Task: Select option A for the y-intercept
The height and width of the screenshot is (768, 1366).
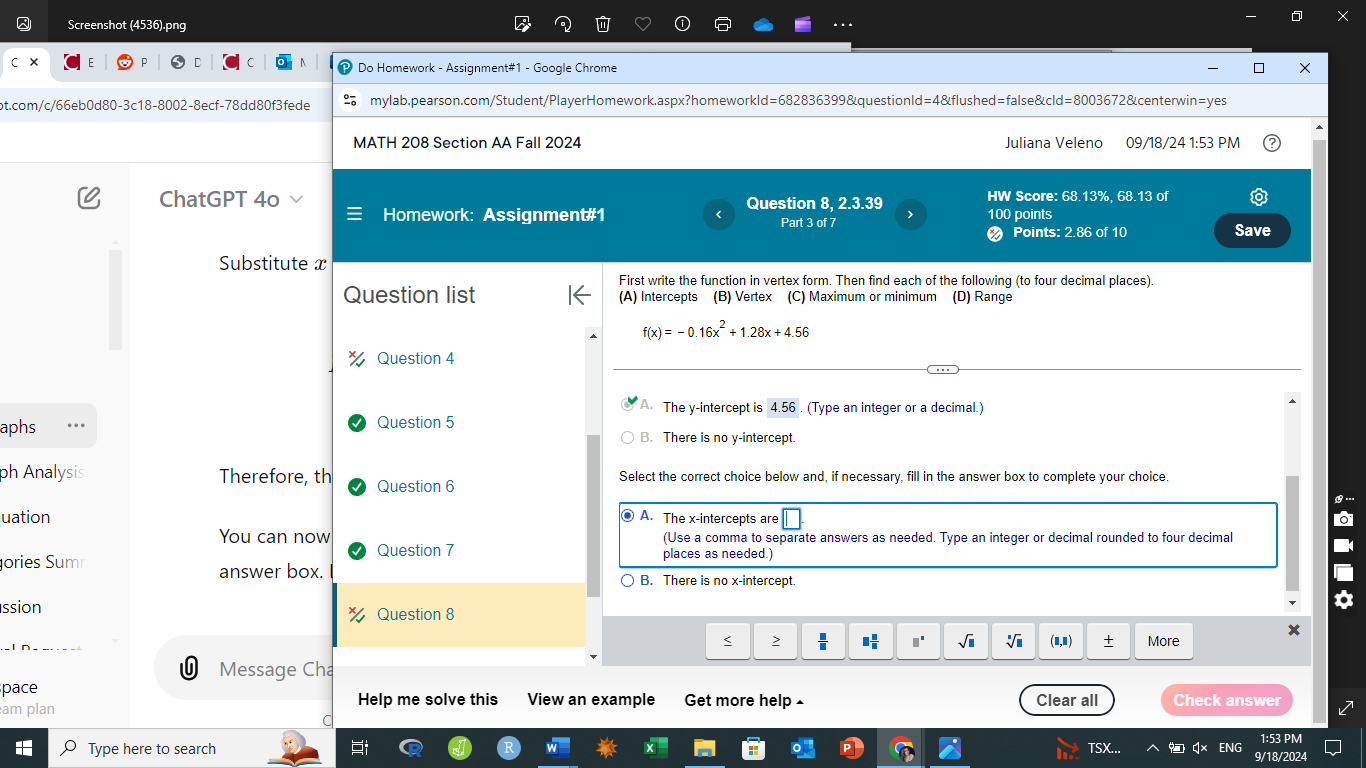Action: point(628,404)
